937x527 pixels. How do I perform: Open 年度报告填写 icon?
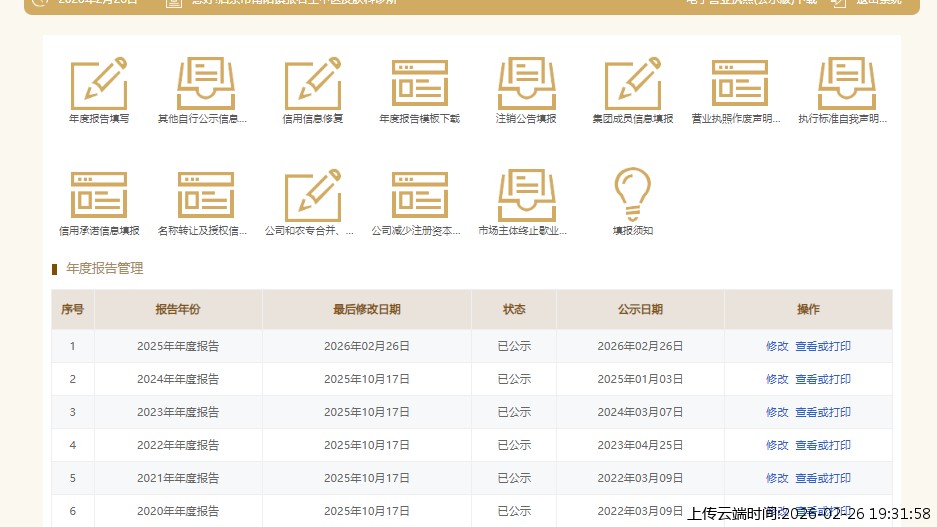98,84
